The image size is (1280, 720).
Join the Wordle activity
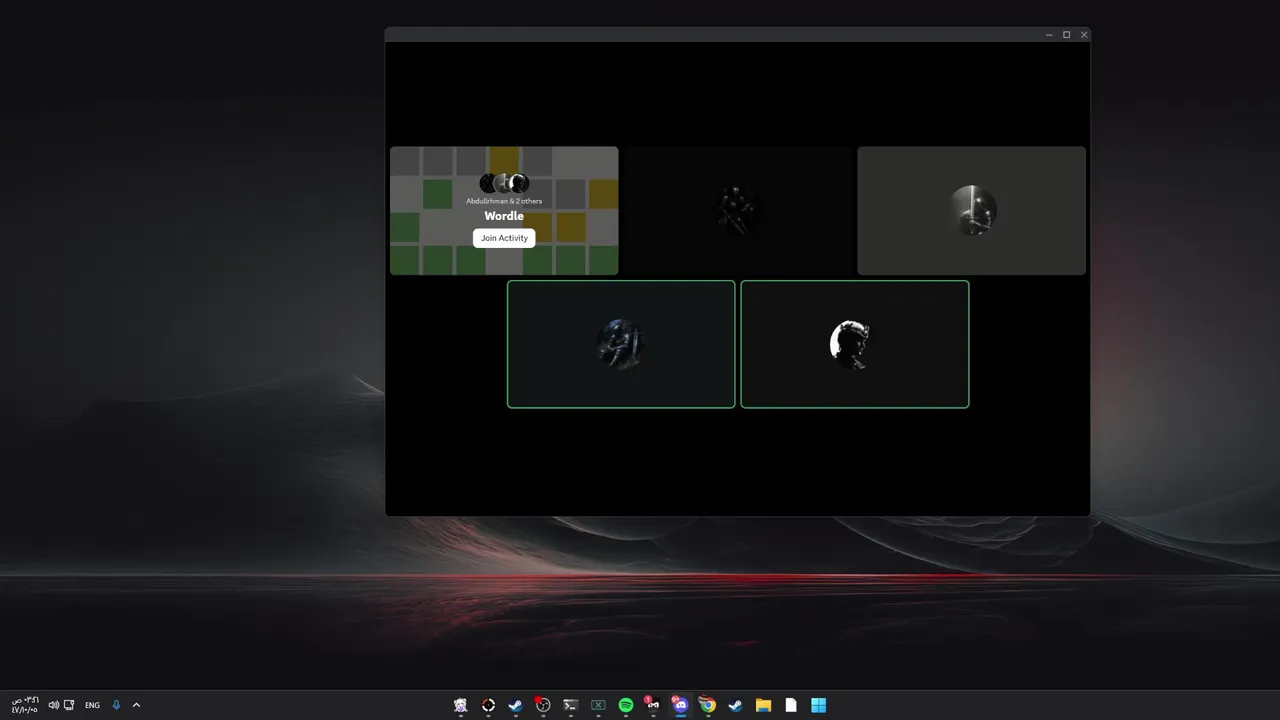point(504,238)
